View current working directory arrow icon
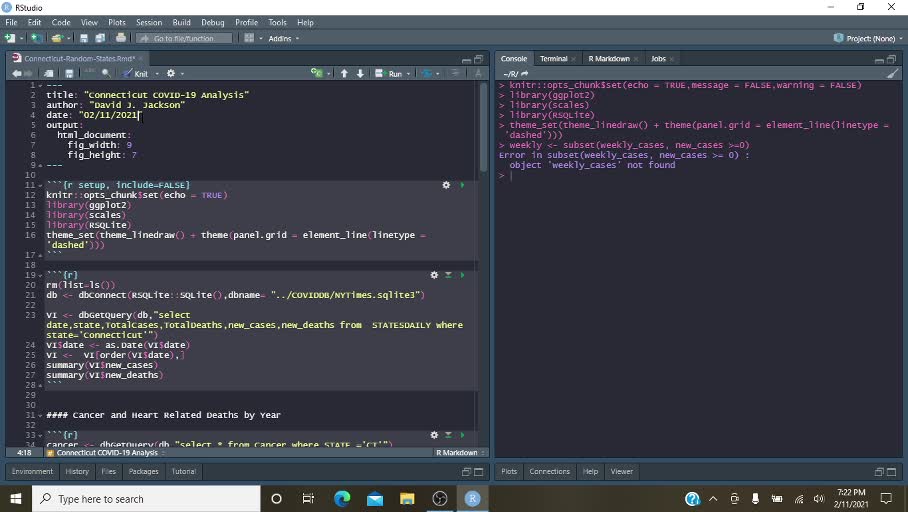908x512 pixels. [x=525, y=74]
